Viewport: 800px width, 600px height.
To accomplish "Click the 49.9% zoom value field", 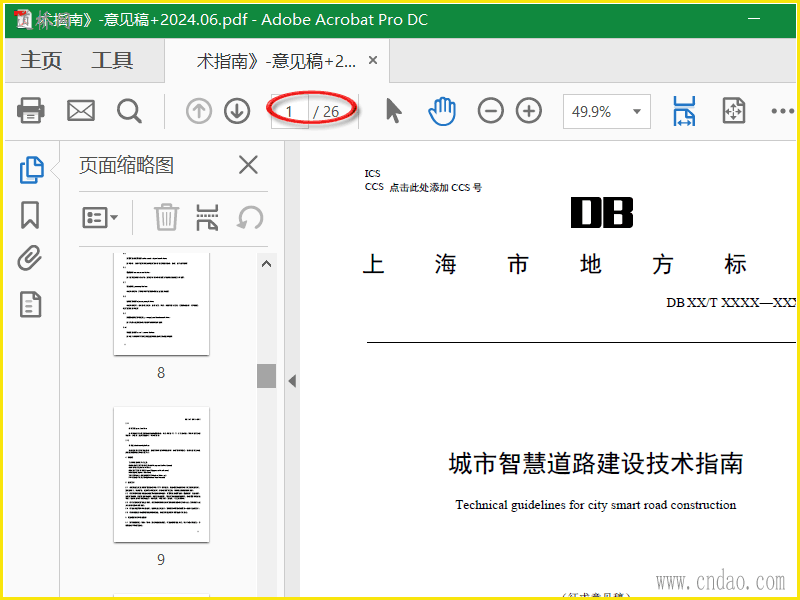I will click(x=592, y=111).
